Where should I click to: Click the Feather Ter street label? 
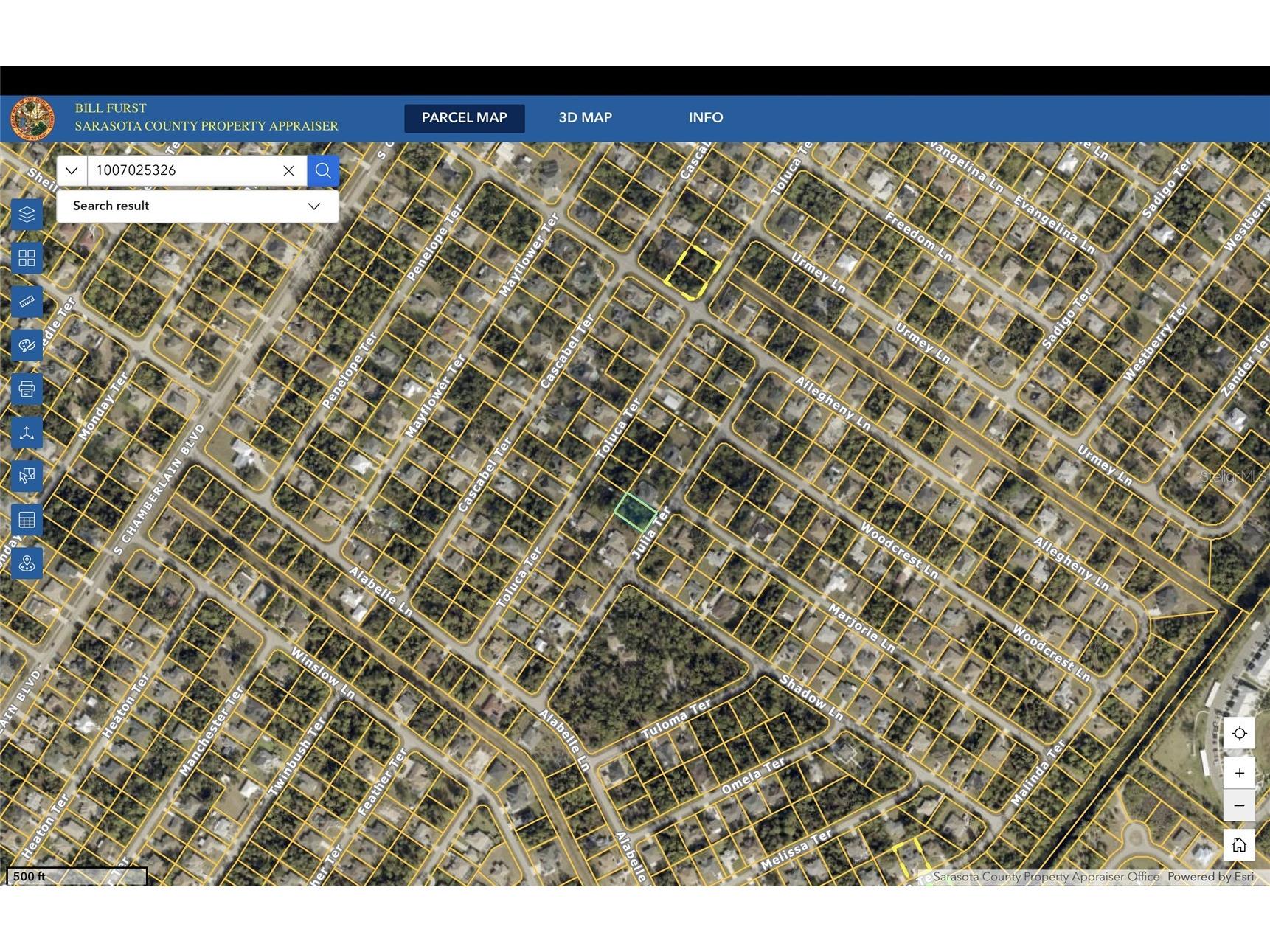pos(382,782)
